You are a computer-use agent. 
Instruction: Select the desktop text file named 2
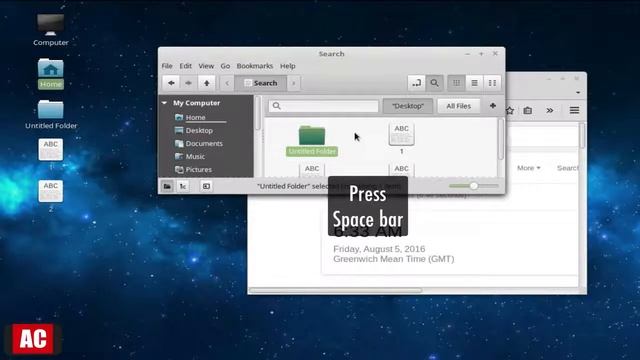(x=51, y=196)
